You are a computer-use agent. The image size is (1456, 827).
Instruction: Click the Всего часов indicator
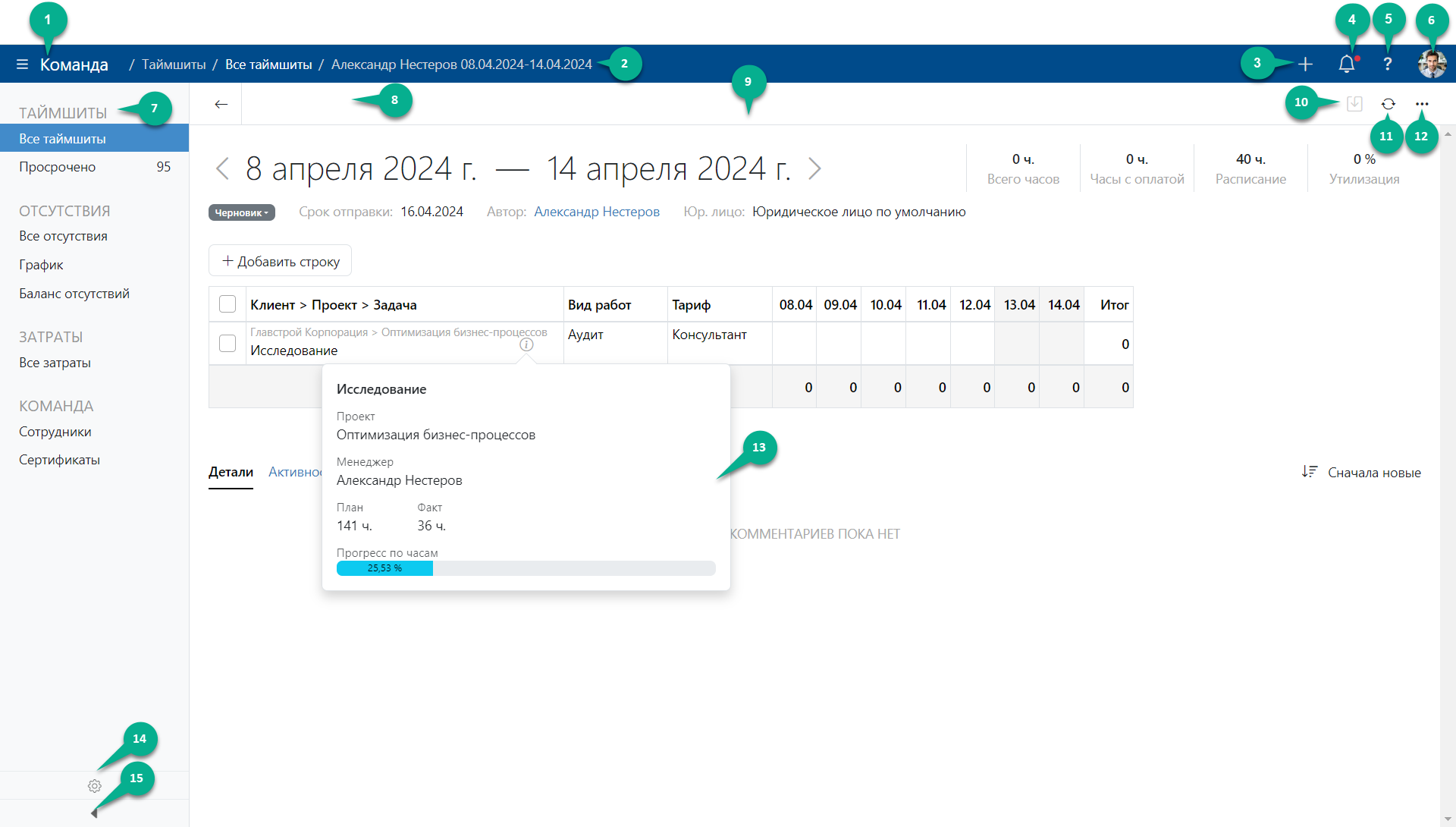click(1023, 168)
